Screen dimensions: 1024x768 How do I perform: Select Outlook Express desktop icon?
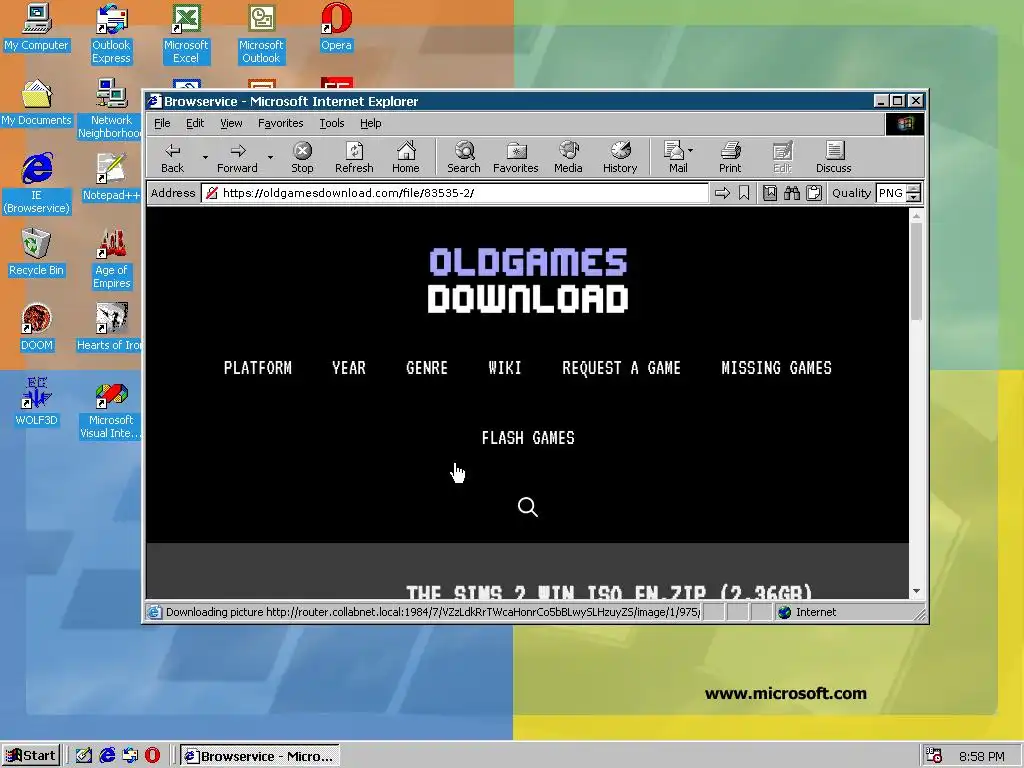pyautogui.click(x=111, y=34)
